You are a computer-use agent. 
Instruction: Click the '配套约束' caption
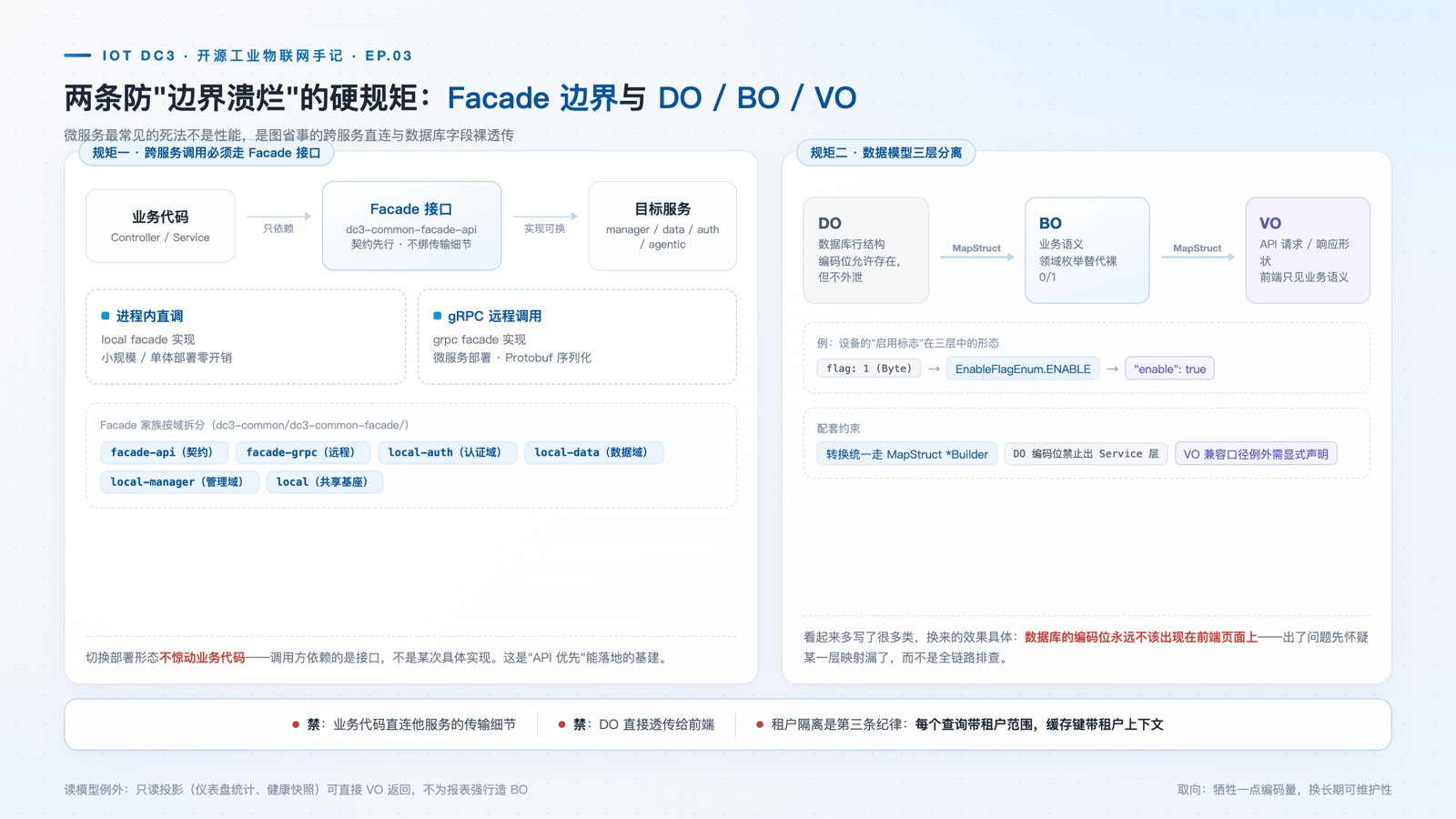pyautogui.click(x=838, y=429)
